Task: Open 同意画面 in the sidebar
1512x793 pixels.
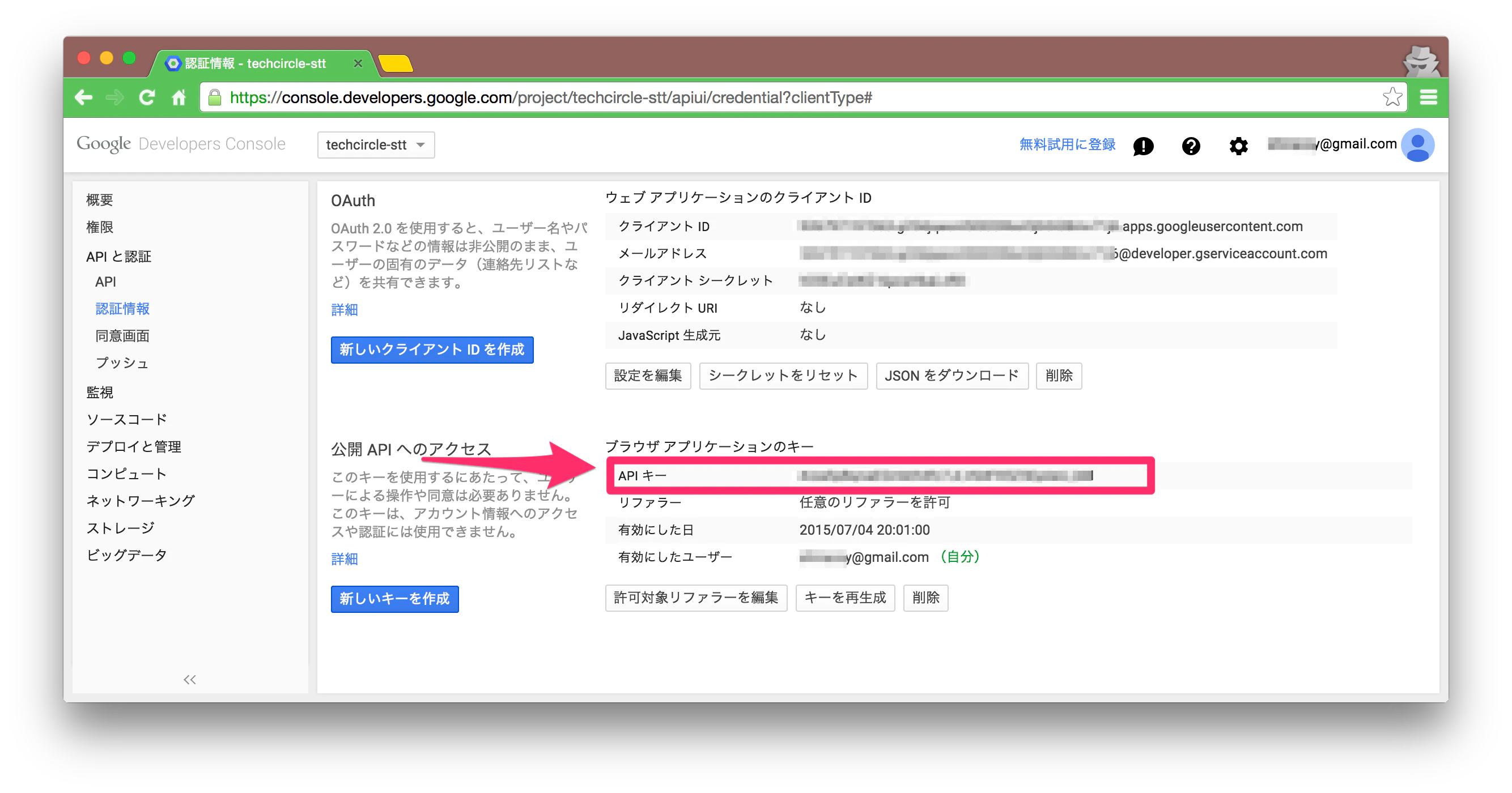Action: [x=122, y=335]
